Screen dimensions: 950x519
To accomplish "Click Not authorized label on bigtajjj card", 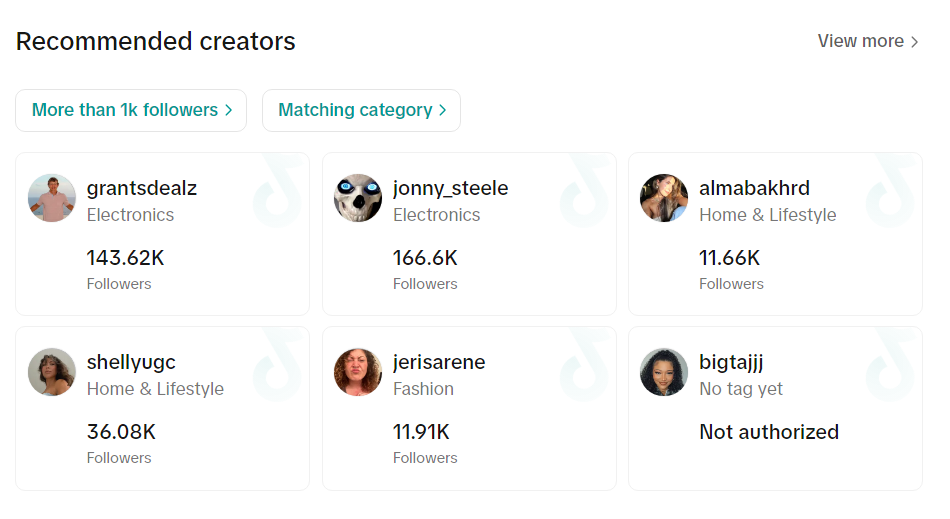I will 768,432.
